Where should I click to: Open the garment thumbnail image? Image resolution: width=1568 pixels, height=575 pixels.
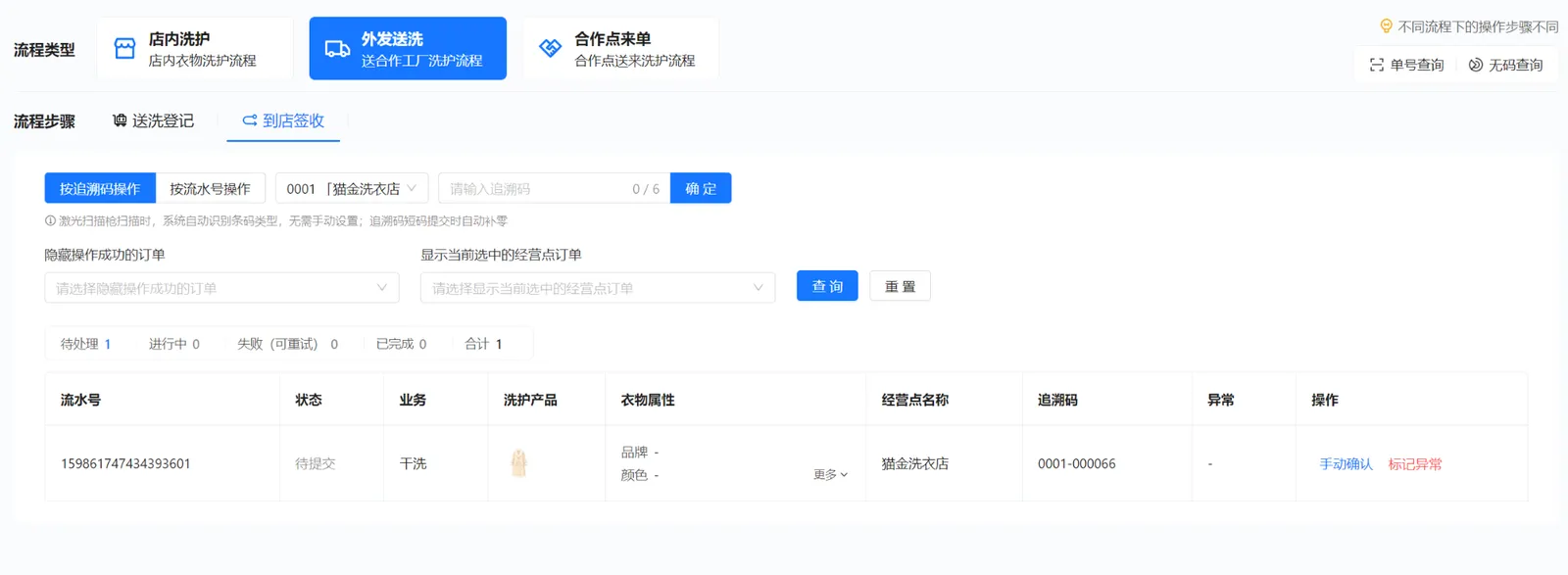point(519,462)
